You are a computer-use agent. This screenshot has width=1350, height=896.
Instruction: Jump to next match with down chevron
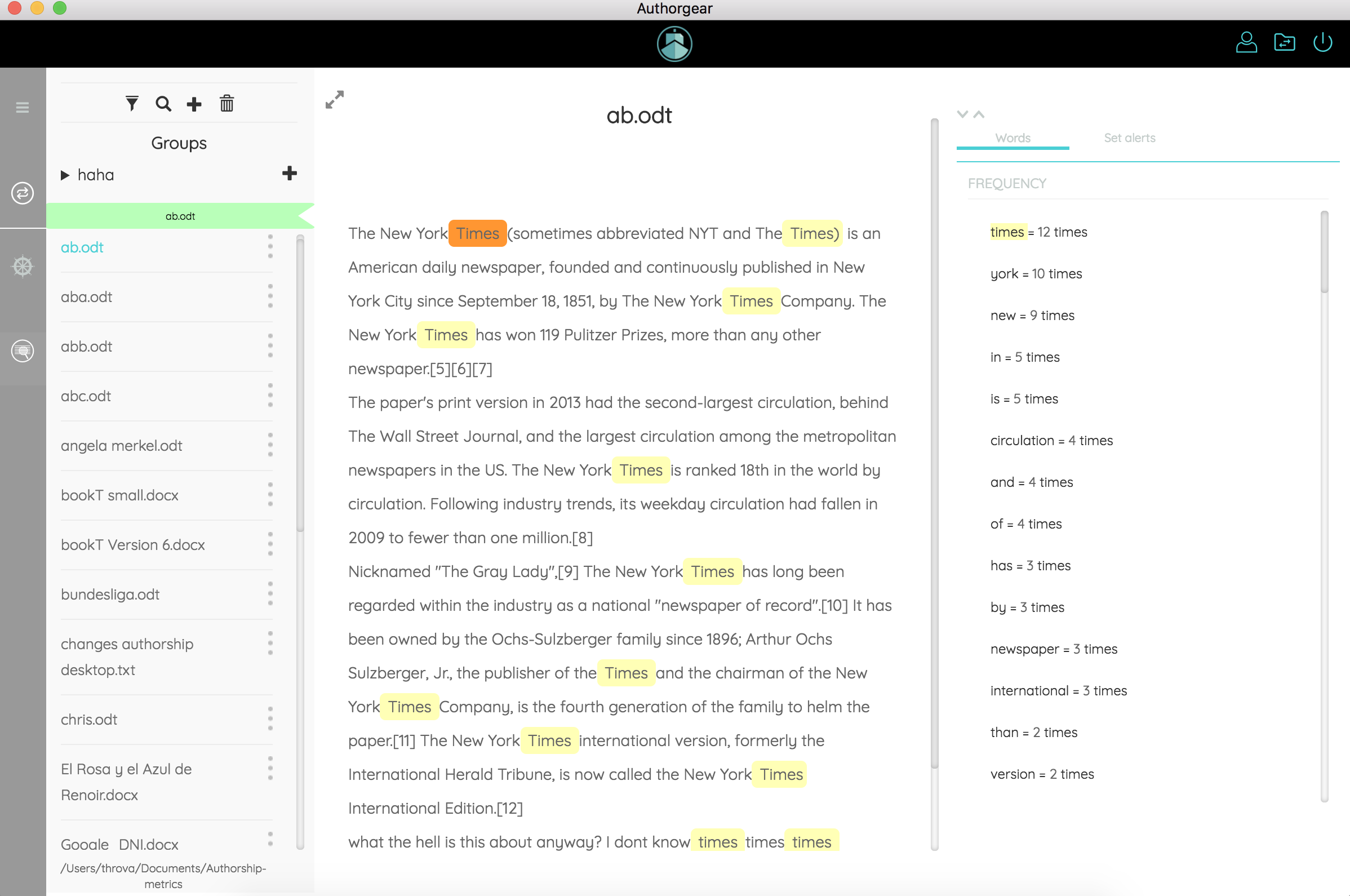[x=963, y=114]
